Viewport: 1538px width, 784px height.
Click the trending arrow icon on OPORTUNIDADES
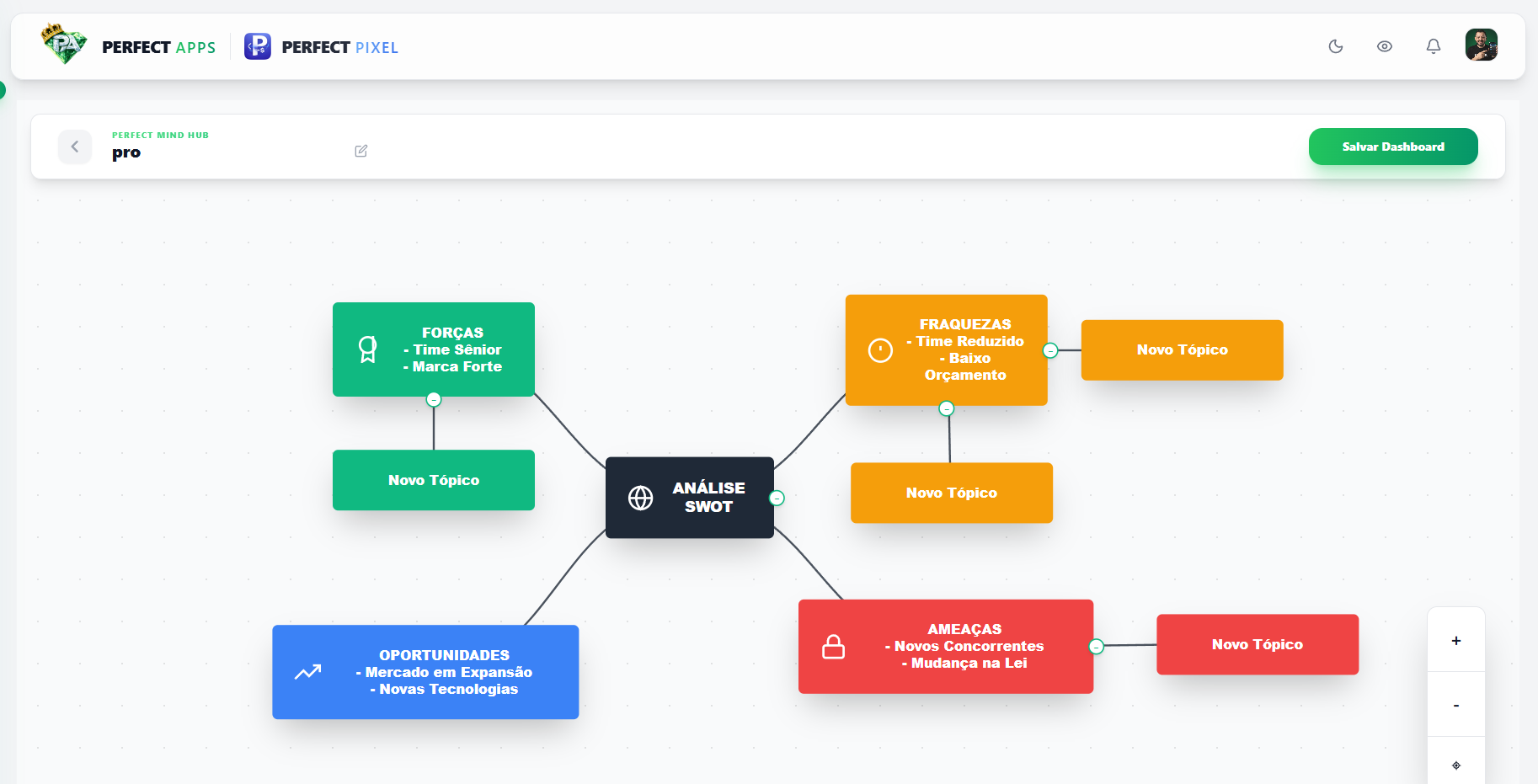point(308,672)
